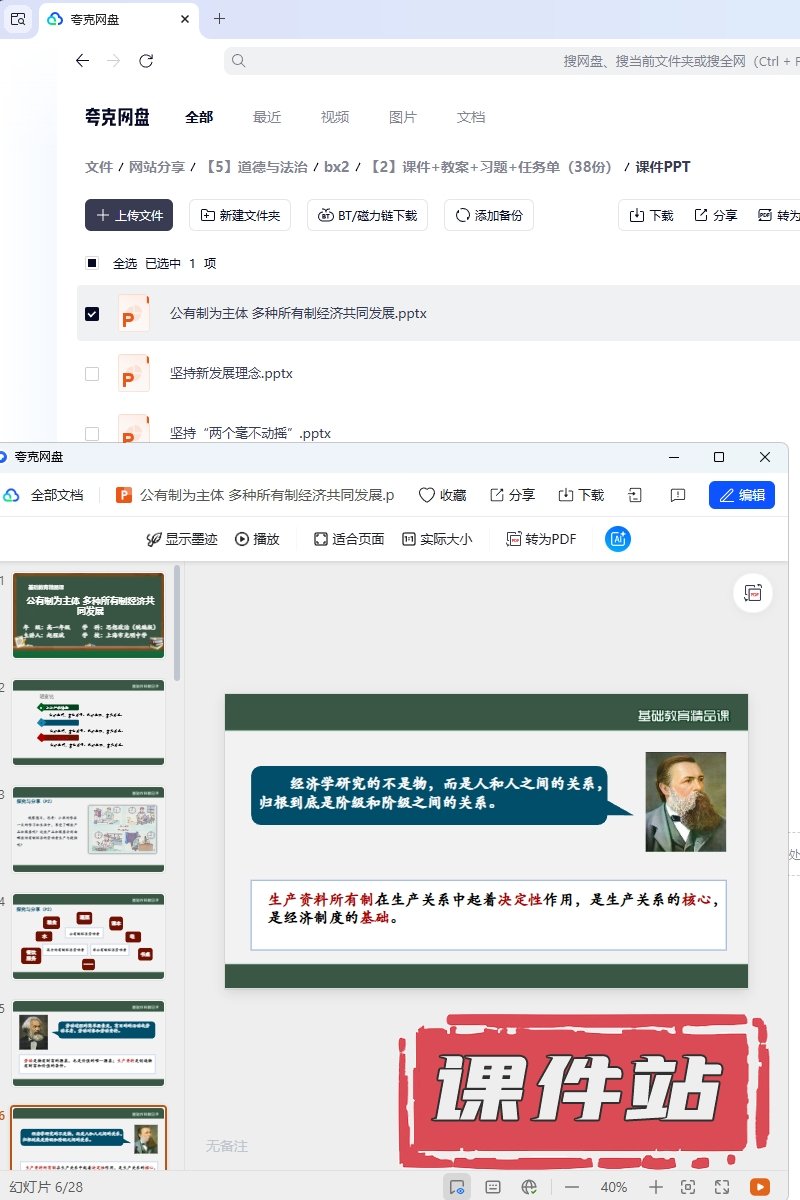Refresh the browser page
This screenshot has height=1200, width=800.
tap(146, 61)
